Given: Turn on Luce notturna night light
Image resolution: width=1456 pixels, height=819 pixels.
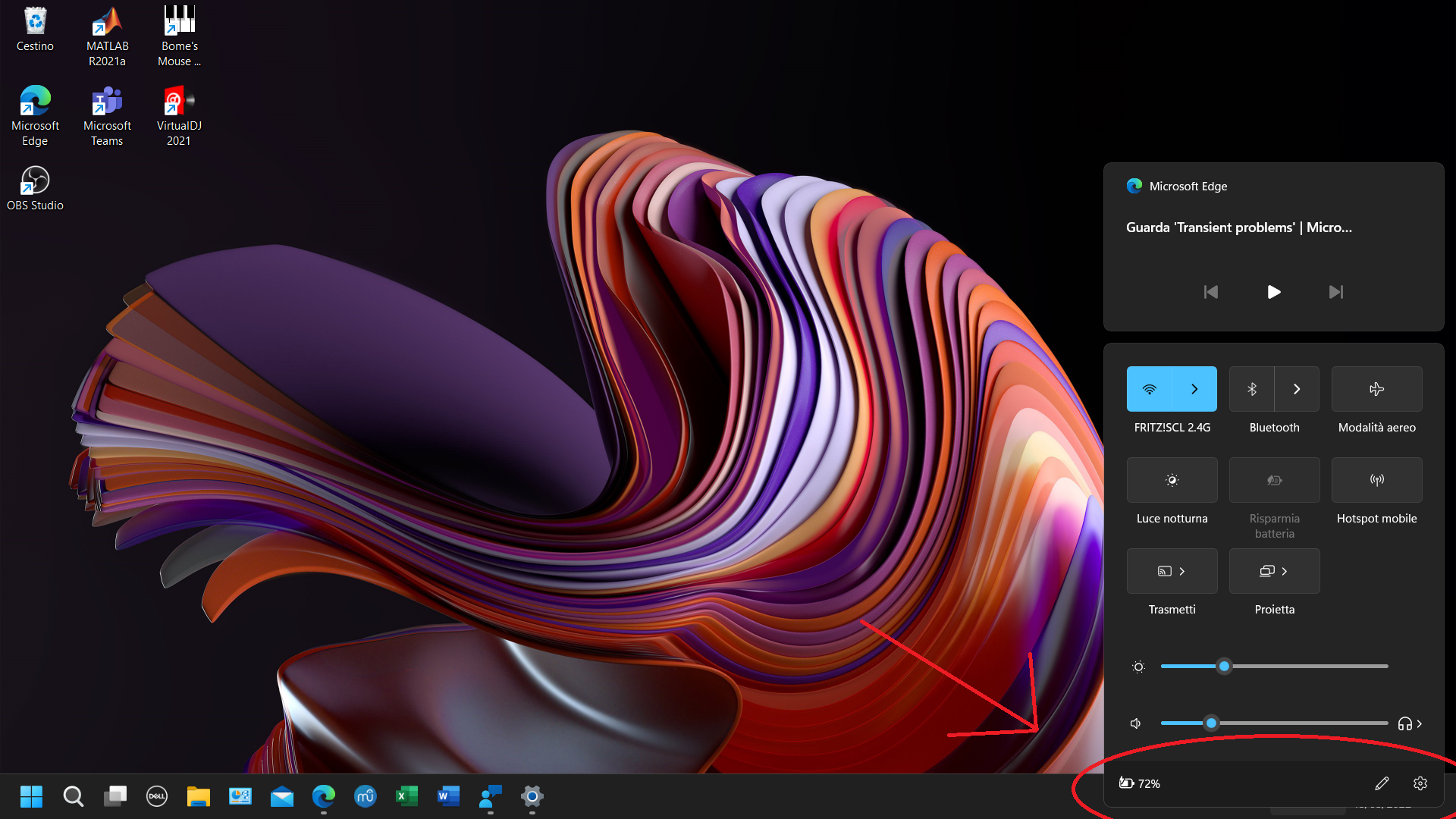Looking at the screenshot, I should 1172,480.
